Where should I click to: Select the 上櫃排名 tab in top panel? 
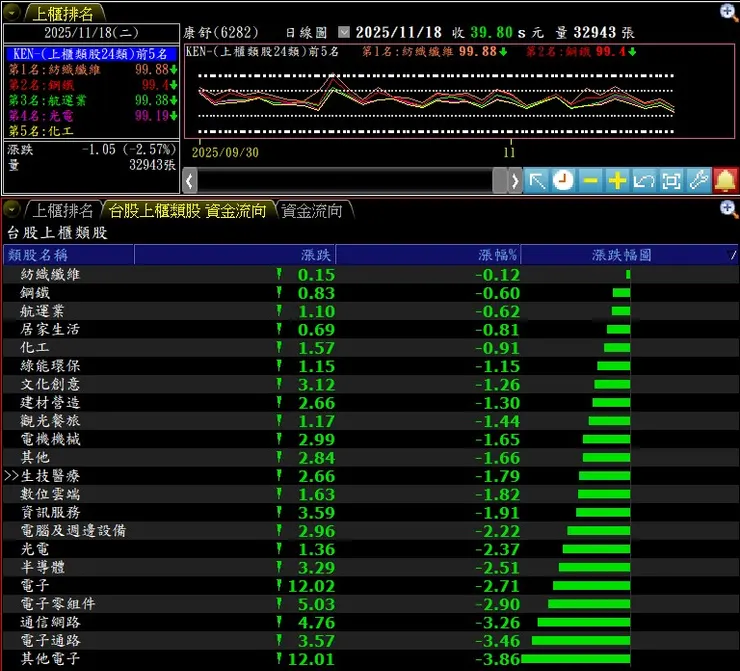pyautogui.click(x=64, y=13)
